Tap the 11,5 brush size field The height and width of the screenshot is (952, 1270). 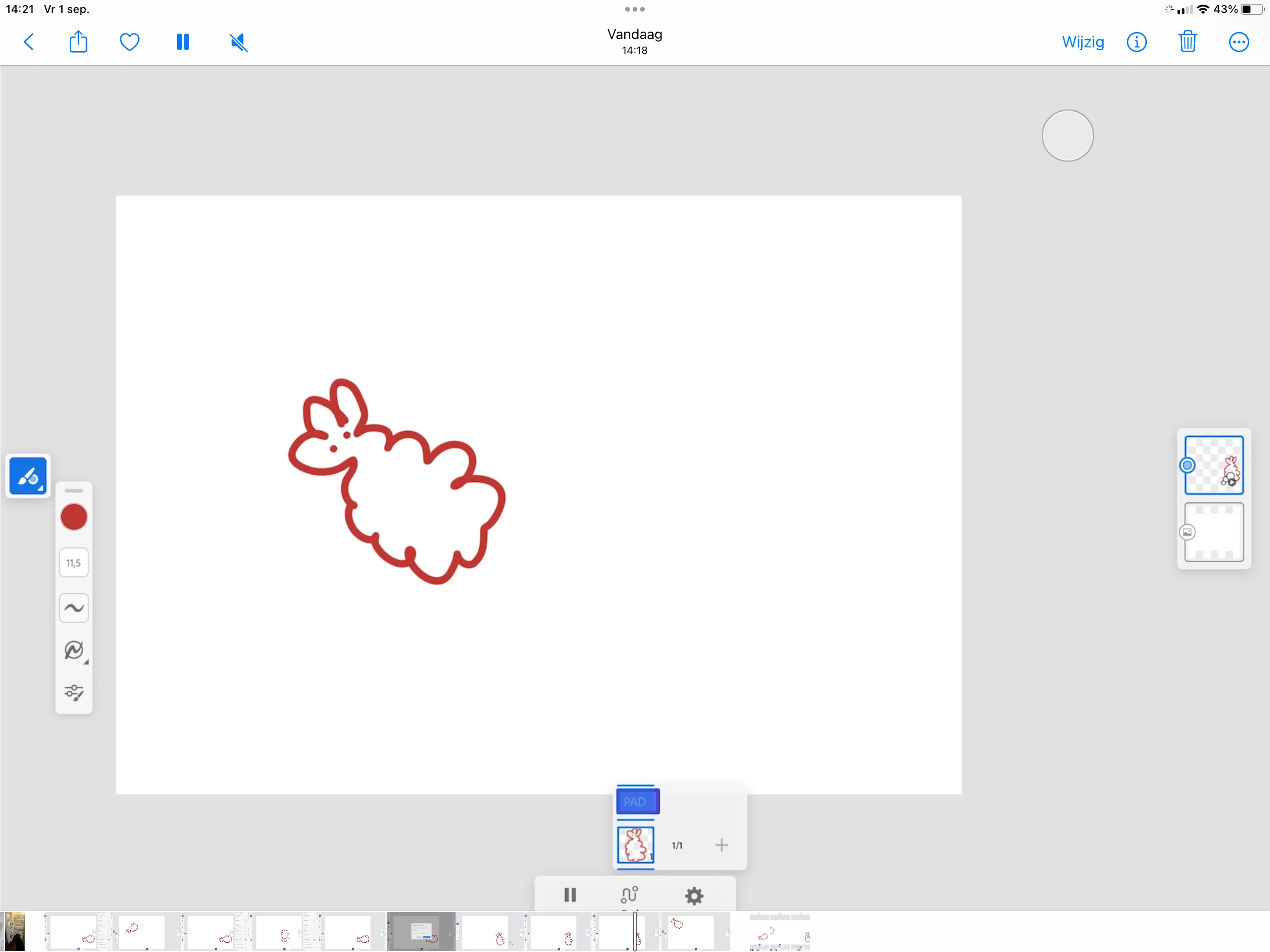point(74,563)
